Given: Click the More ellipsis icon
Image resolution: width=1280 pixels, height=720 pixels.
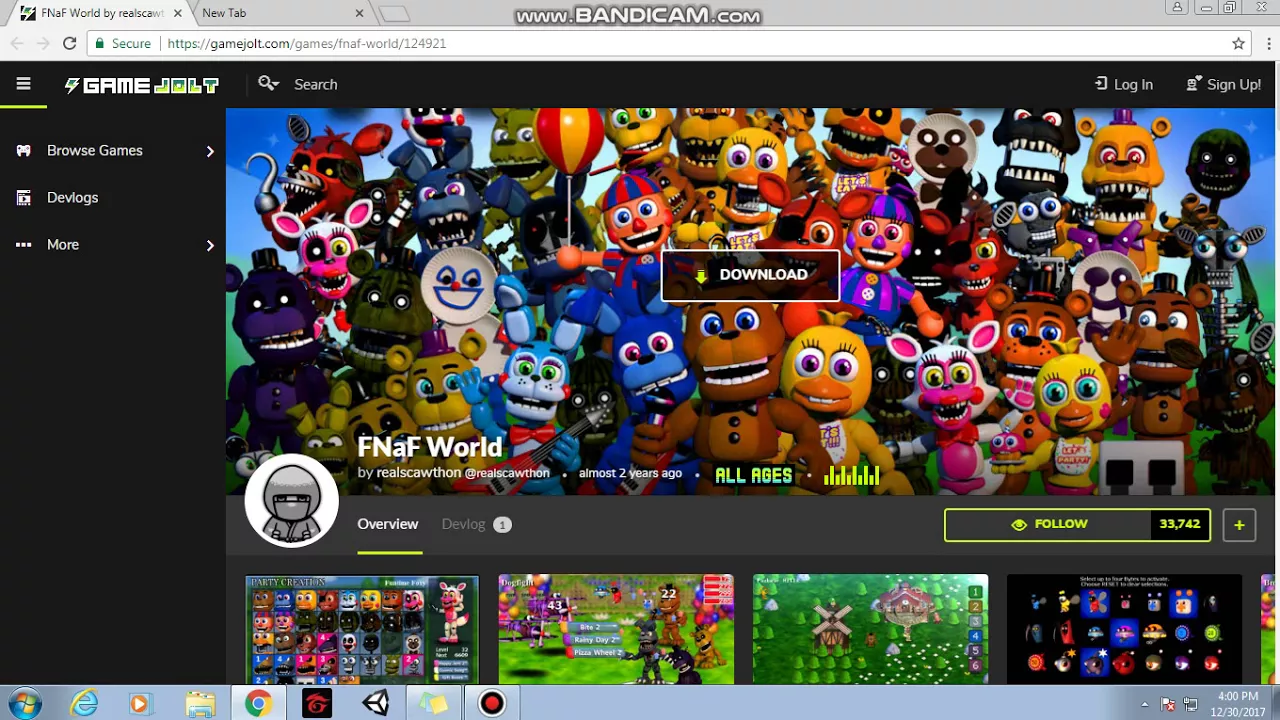Looking at the screenshot, I should point(23,244).
